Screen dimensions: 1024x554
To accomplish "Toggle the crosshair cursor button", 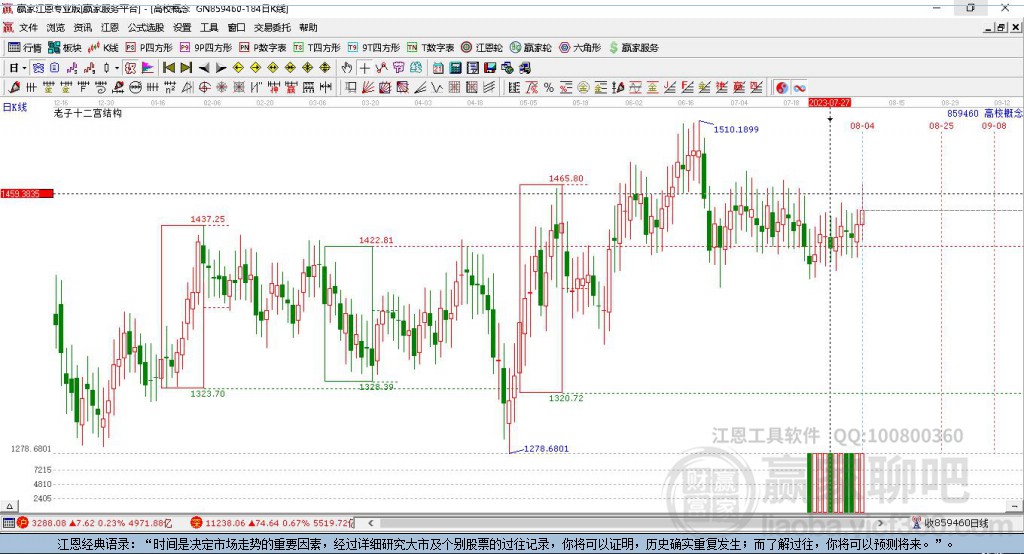I will click(x=364, y=68).
